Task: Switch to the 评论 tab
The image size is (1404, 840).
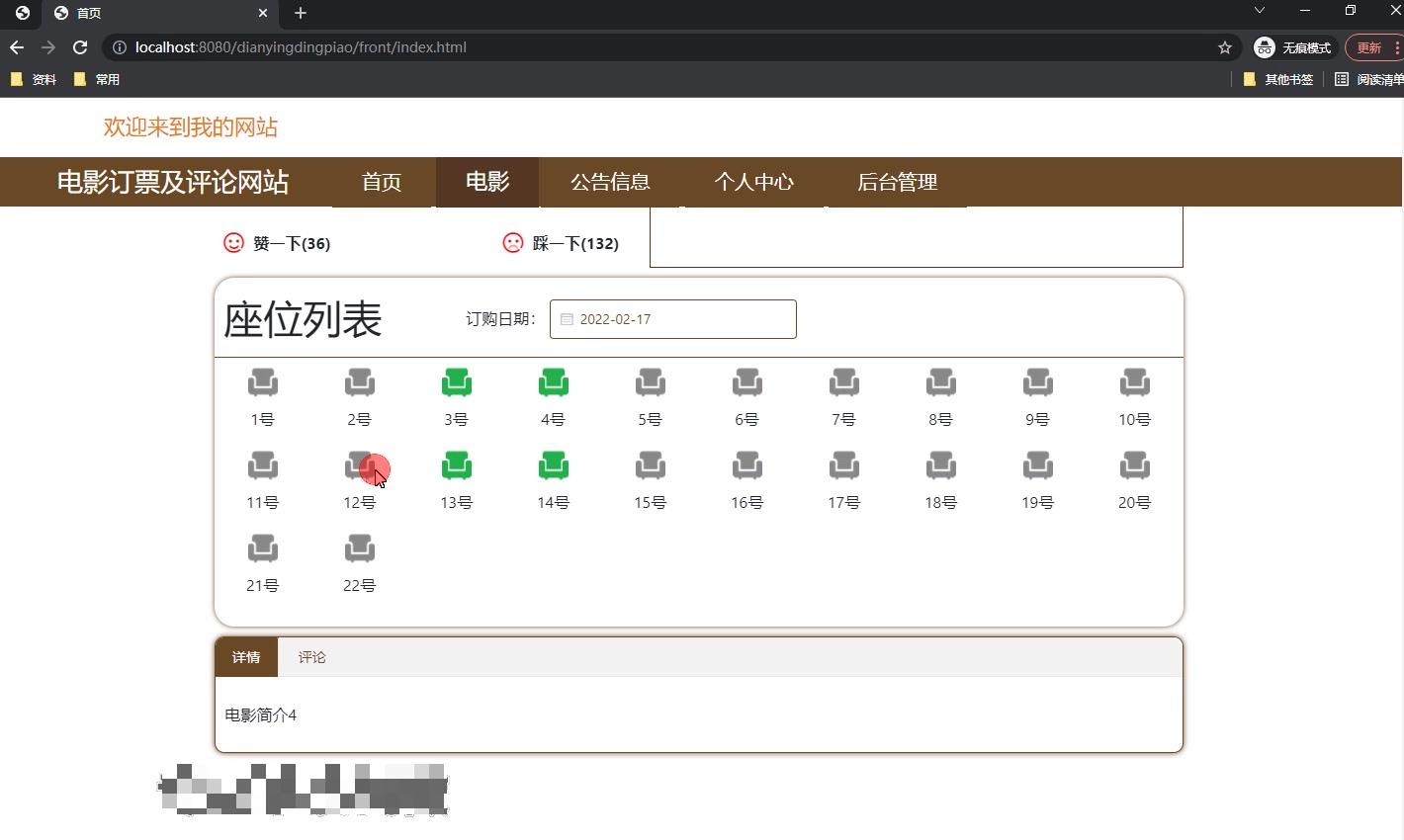Action: click(x=312, y=657)
